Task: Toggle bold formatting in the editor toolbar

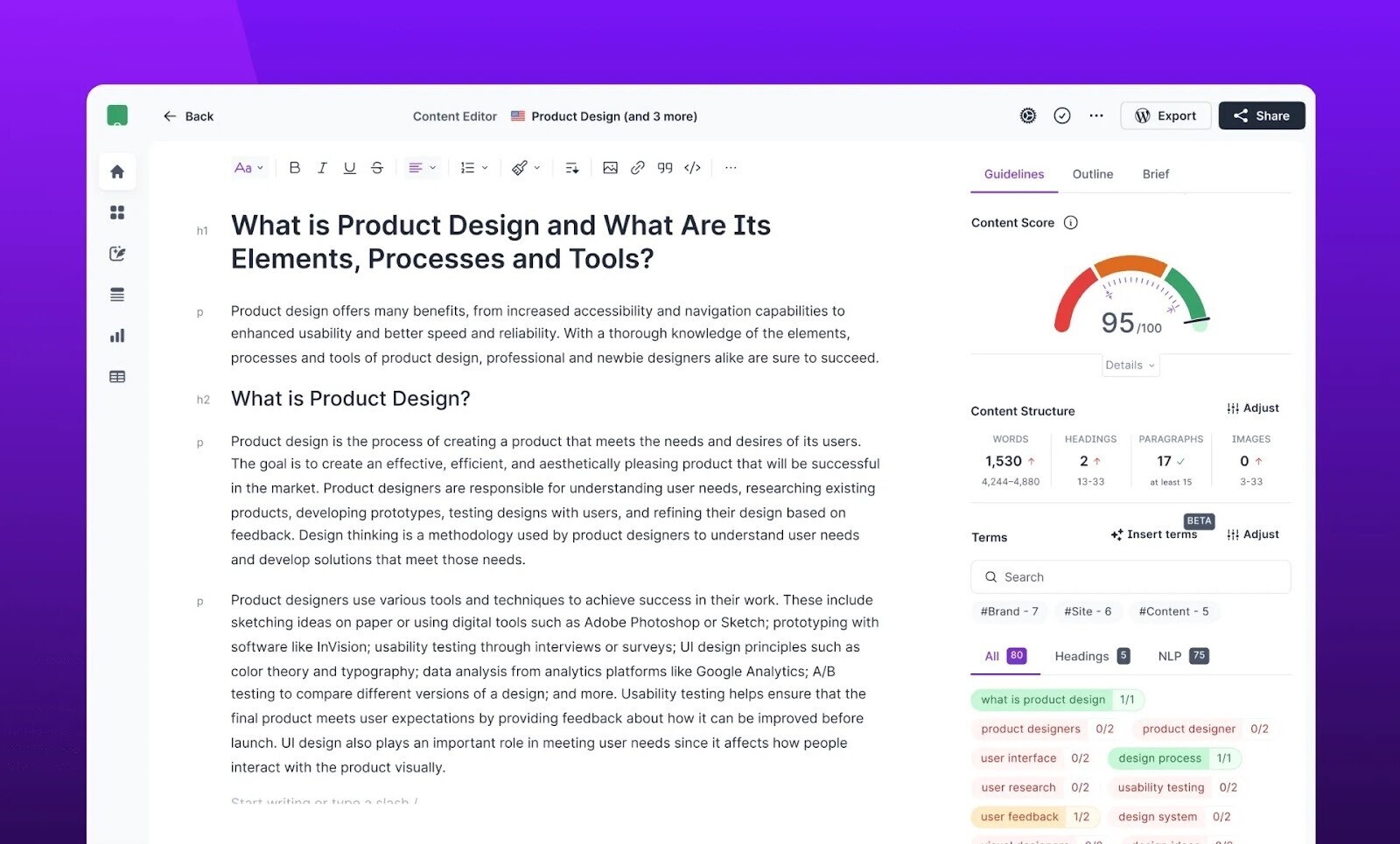Action: 295,167
